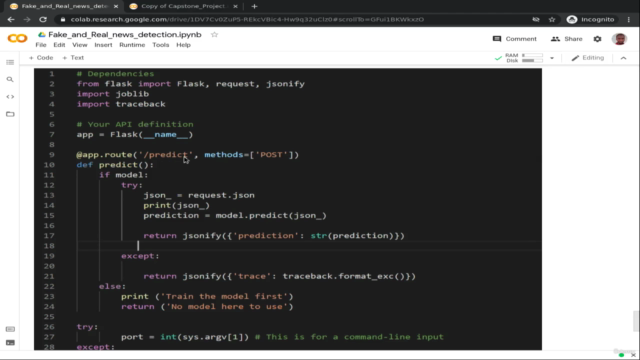Open the Tools menu
This screenshot has width=640, height=360.
[x=161, y=45]
